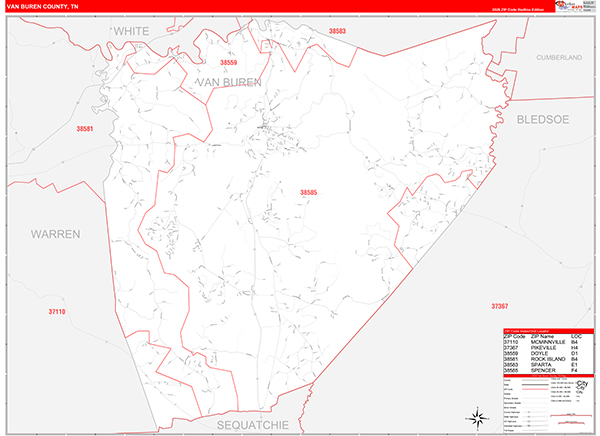
Task: Click SPARTA in the ZIP index table
Action: pos(540,365)
